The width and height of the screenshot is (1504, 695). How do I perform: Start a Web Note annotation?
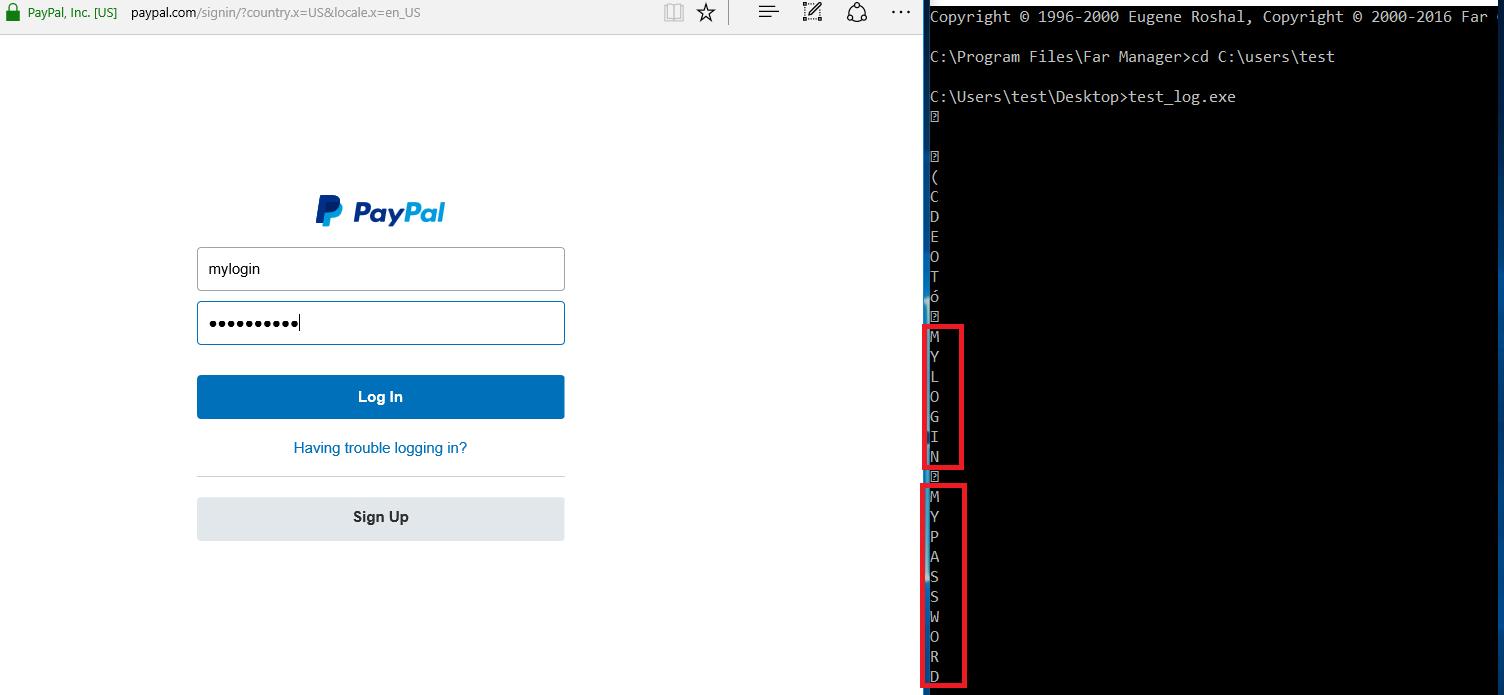pos(811,12)
